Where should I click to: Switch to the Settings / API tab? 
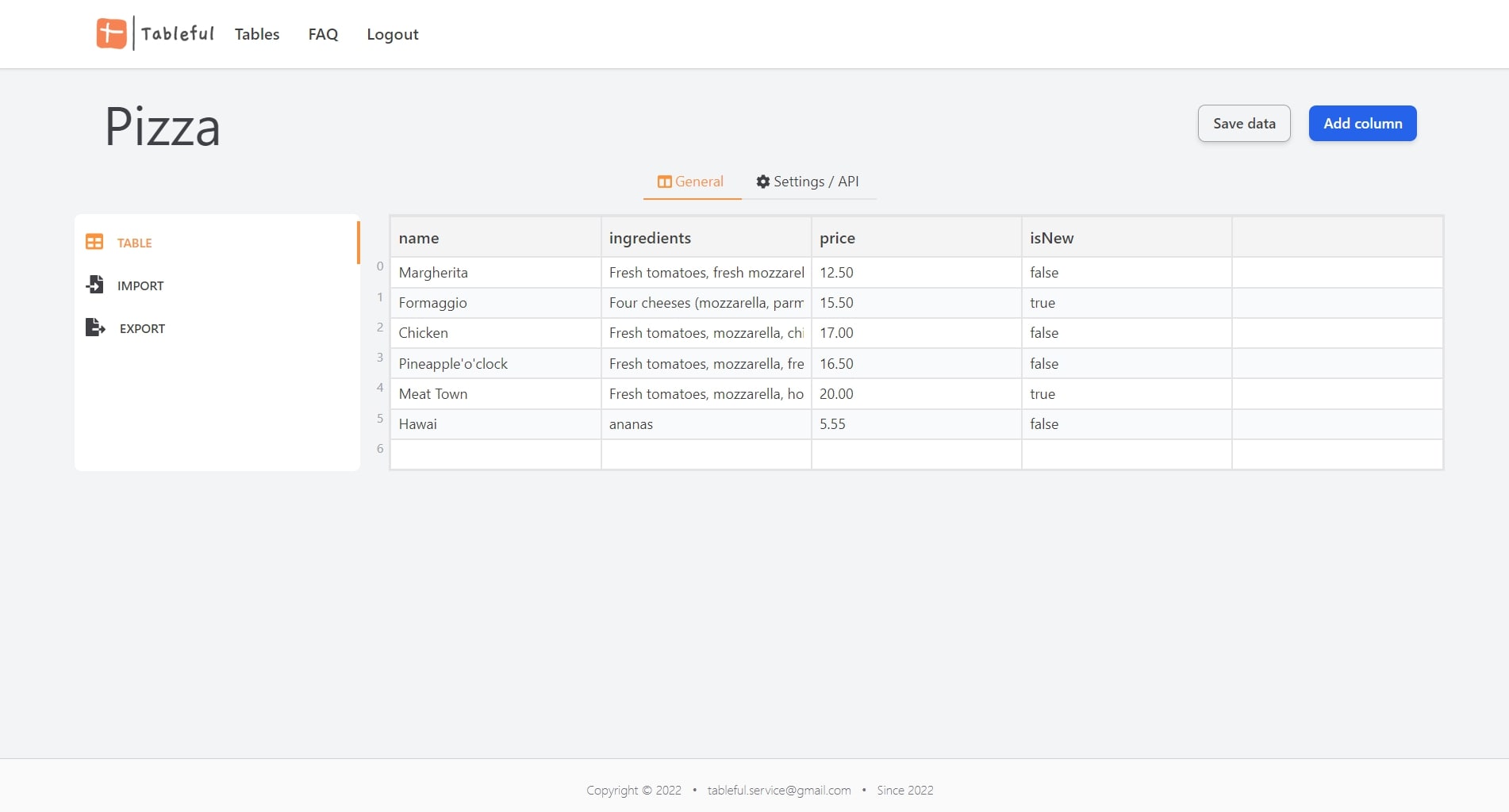click(808, 182)
